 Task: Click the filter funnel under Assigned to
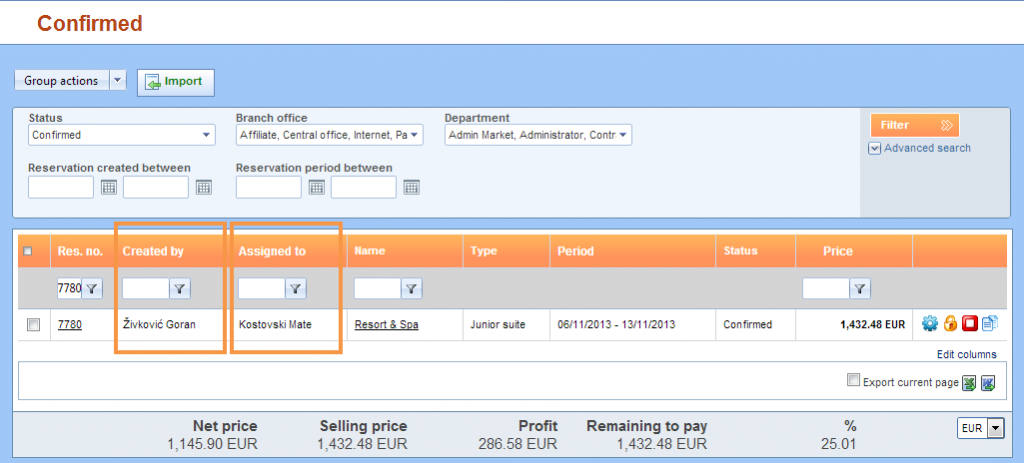(296, 288)
